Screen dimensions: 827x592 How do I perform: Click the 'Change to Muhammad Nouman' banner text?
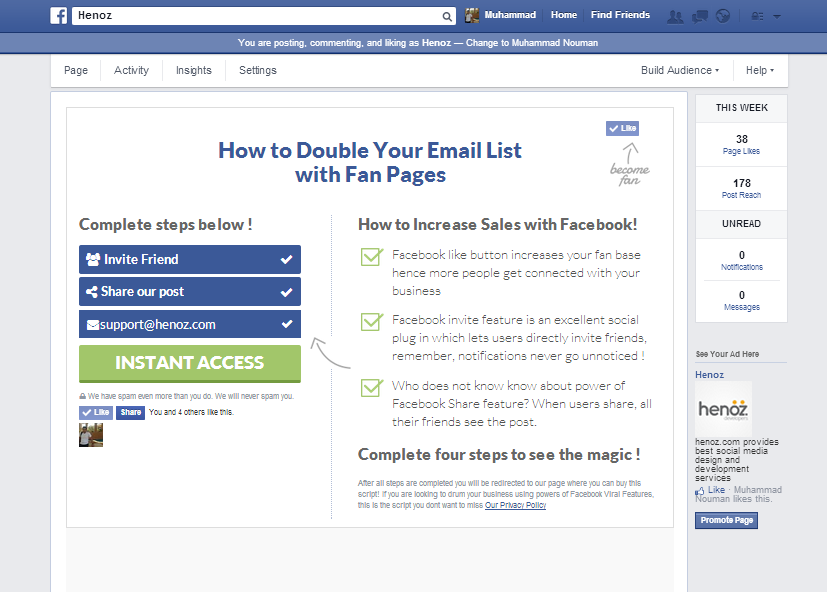click(532, 43)
